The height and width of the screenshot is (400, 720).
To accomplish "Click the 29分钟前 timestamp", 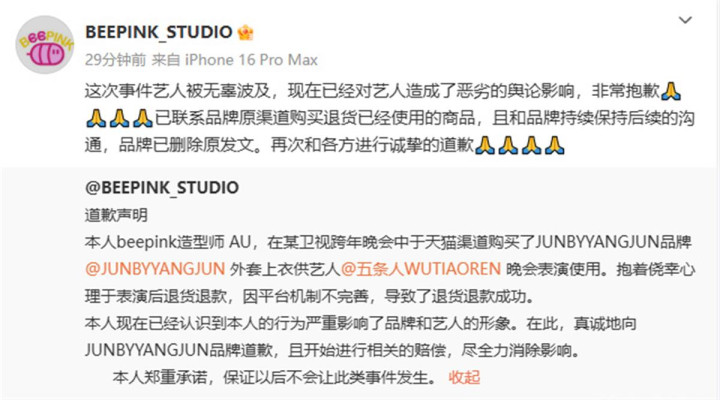I will [115, 60].
